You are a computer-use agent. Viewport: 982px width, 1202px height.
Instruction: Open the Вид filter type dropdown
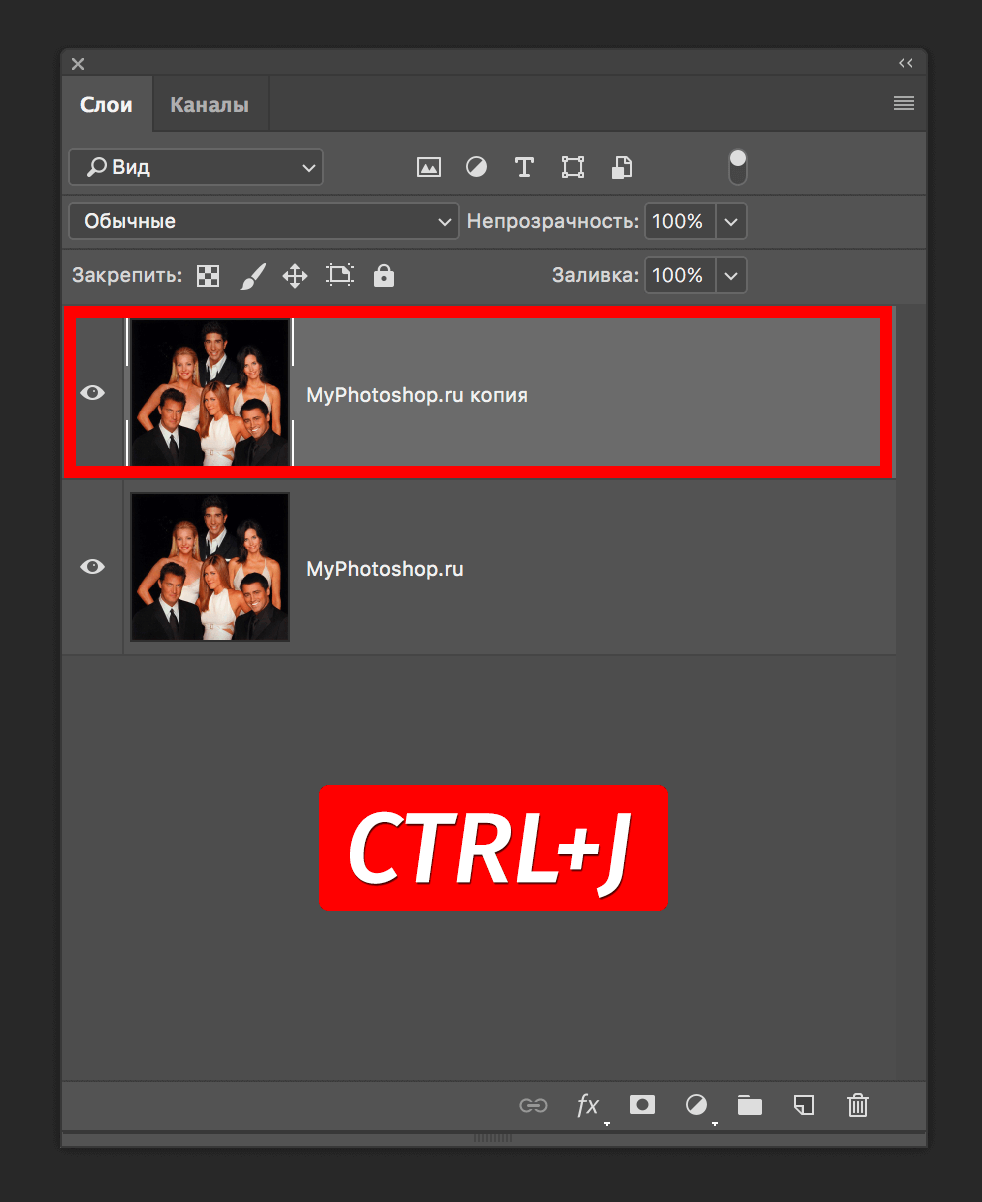click(x=196, y=167)
